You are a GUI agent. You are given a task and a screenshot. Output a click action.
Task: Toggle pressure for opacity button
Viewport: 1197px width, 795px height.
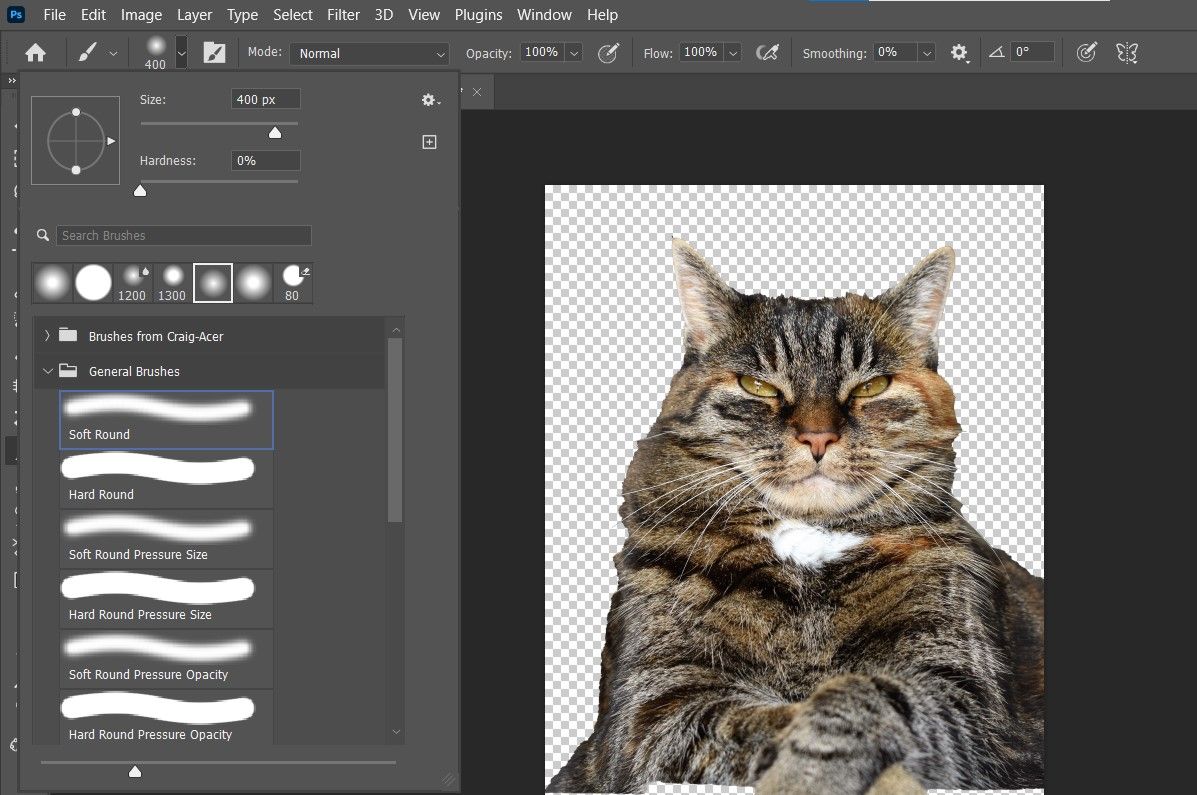coord(608,53)
